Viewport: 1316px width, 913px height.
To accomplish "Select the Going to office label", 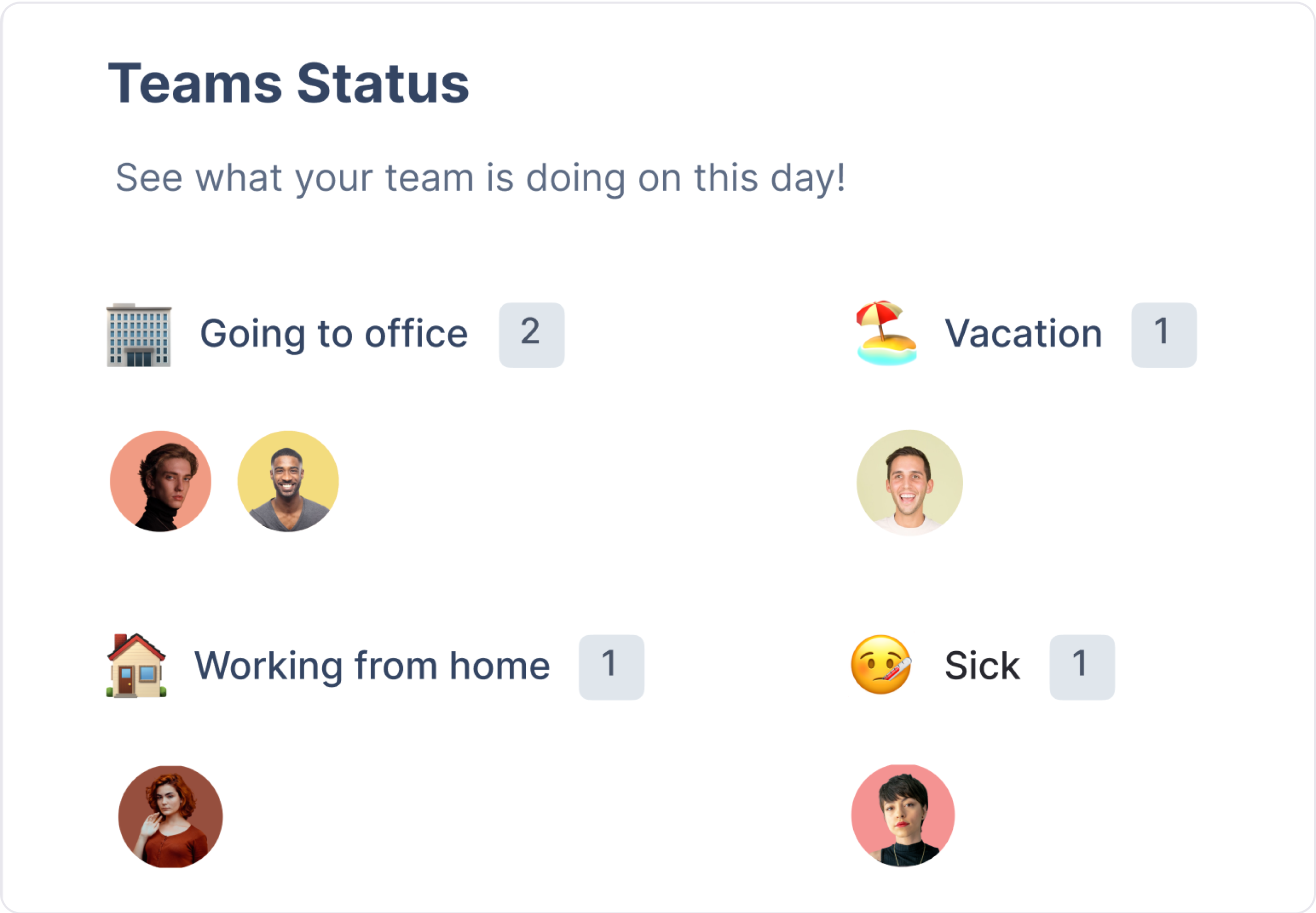I will pyautogui.click(x=334, y=334).
